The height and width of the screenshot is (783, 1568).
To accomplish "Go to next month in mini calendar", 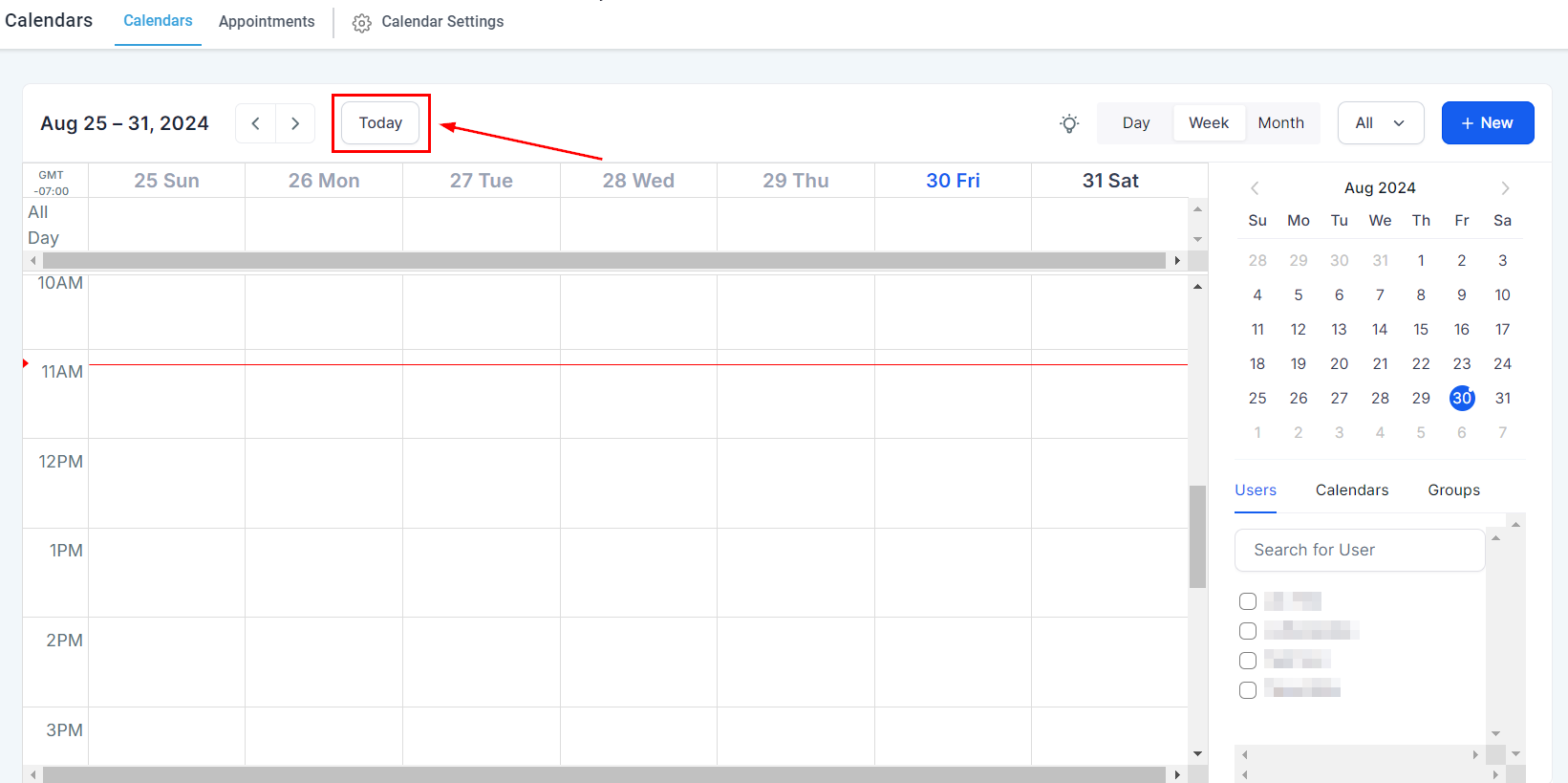I will coord(1505,188).
